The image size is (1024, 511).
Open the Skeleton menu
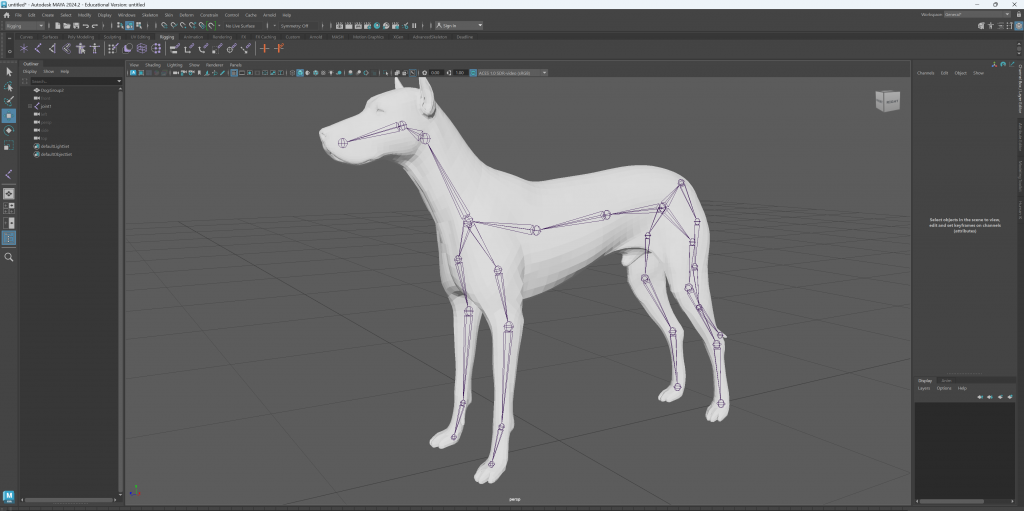(149, 14)
